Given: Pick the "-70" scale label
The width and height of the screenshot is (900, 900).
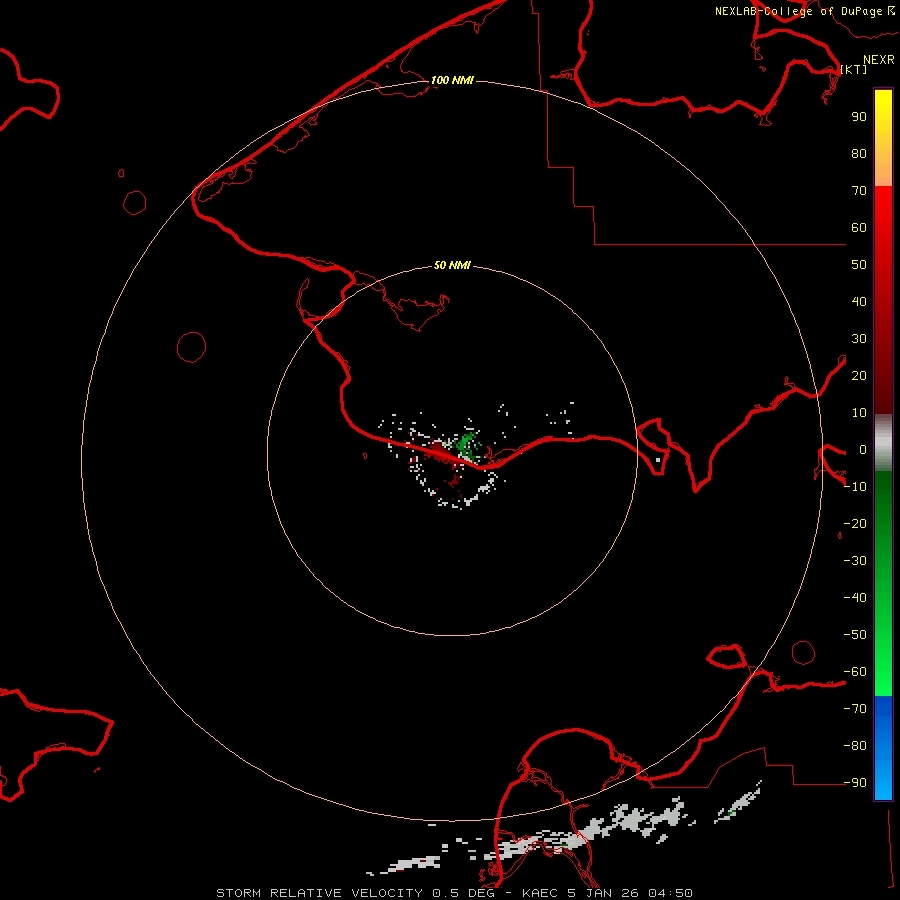Looking at the screenshot, I should 855,709.
